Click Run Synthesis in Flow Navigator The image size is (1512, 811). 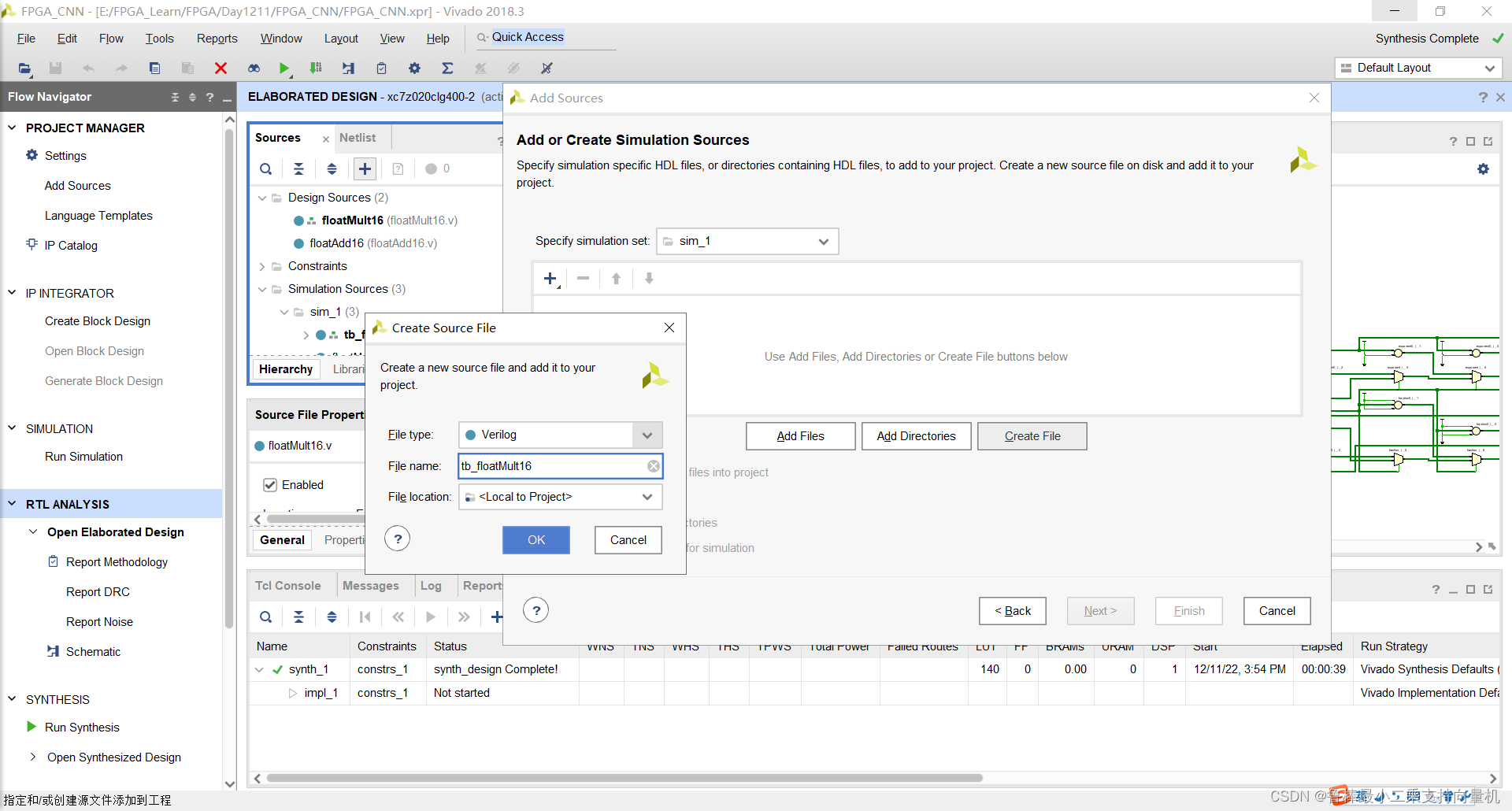point(82,728)
